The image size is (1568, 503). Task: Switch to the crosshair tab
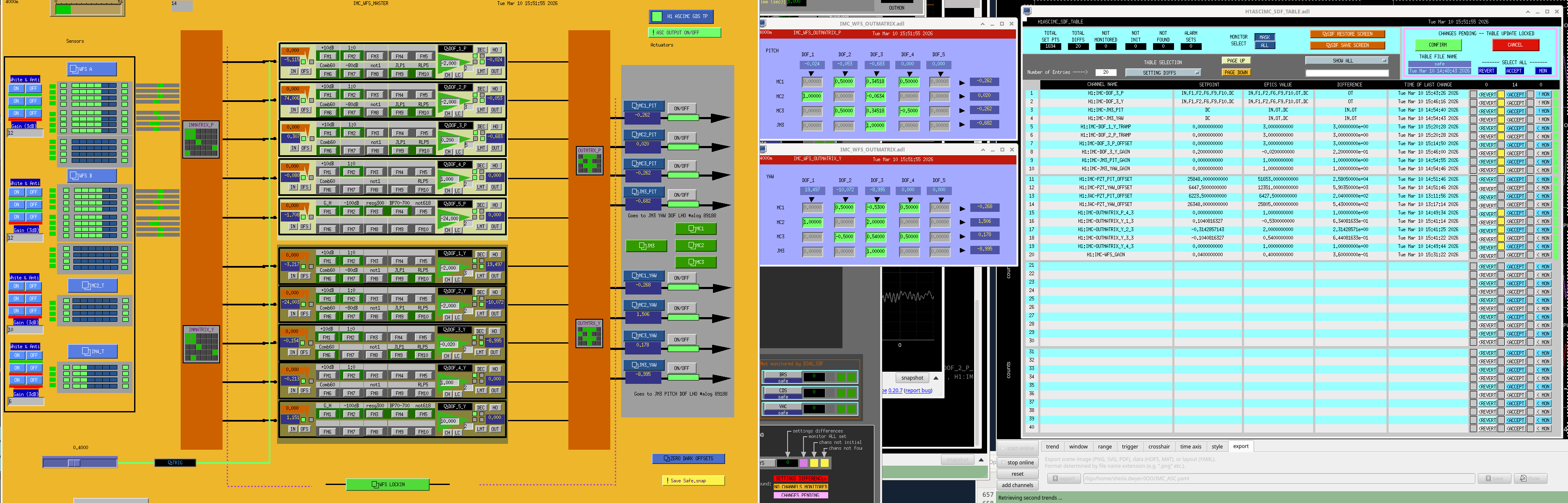click(1159, 446)
